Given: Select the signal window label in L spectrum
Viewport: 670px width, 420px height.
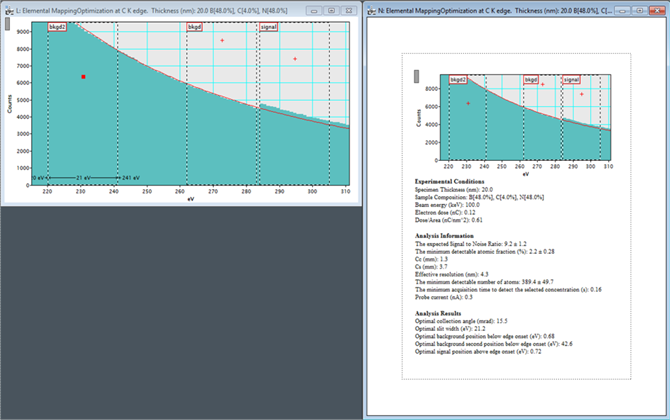Looking at the screenshot, I should (268, 26).
